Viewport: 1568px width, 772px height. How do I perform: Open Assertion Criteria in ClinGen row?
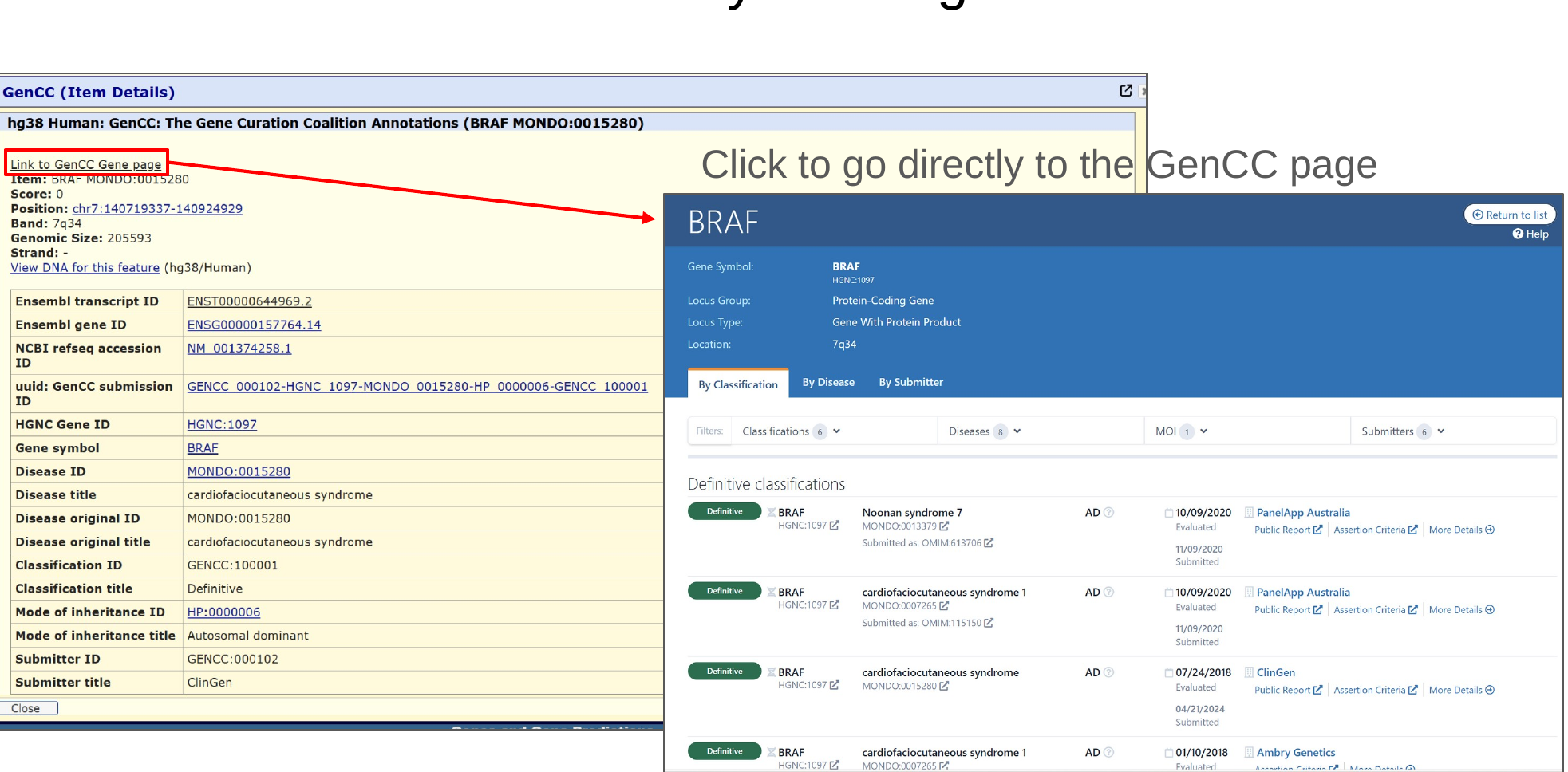click(x=1376, y=691)
